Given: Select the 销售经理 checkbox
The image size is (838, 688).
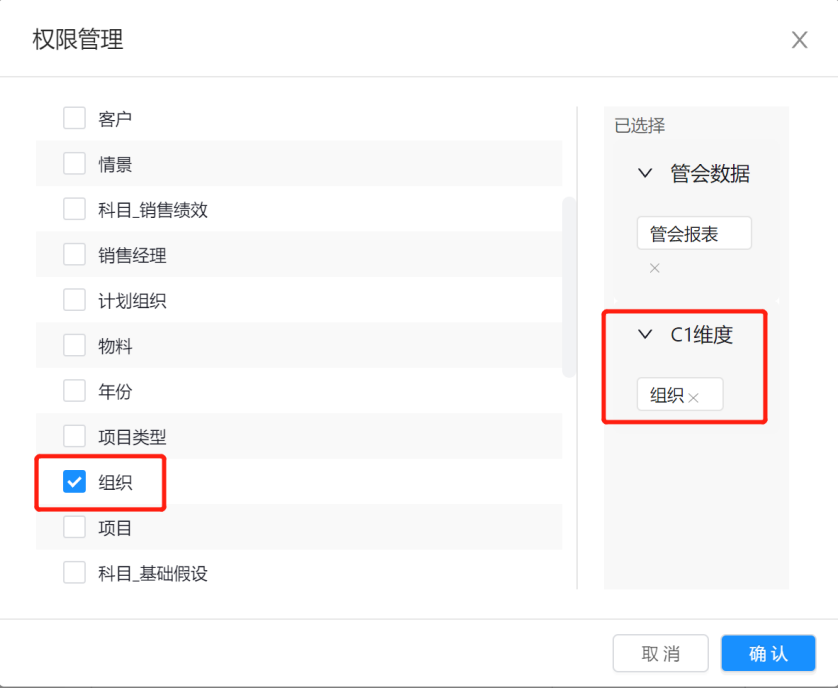Looking at the screenshot, I should click(74, 255).
